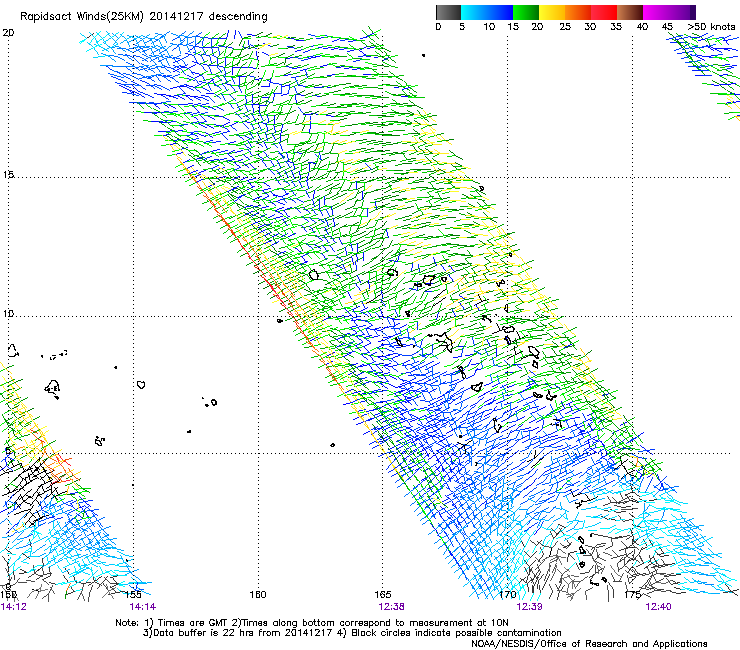Click the latitude label '10' on left axis

coord(8,314)
